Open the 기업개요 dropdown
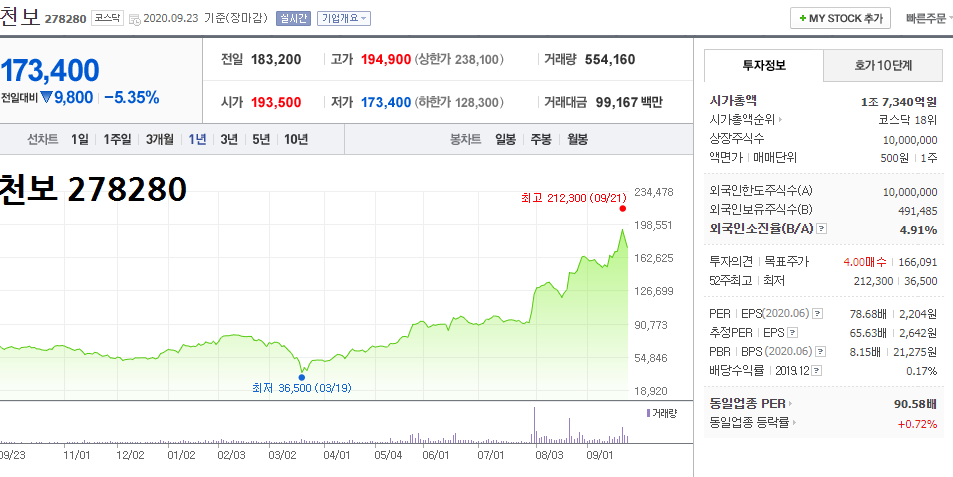This screenshot has width=953, height=477. click(343, 18)
